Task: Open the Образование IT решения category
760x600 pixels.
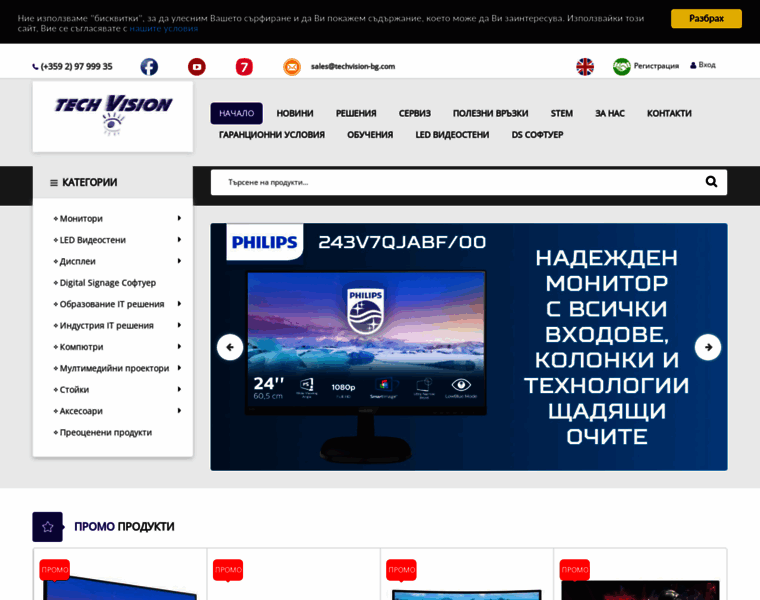Action: [x=112, y=304]
